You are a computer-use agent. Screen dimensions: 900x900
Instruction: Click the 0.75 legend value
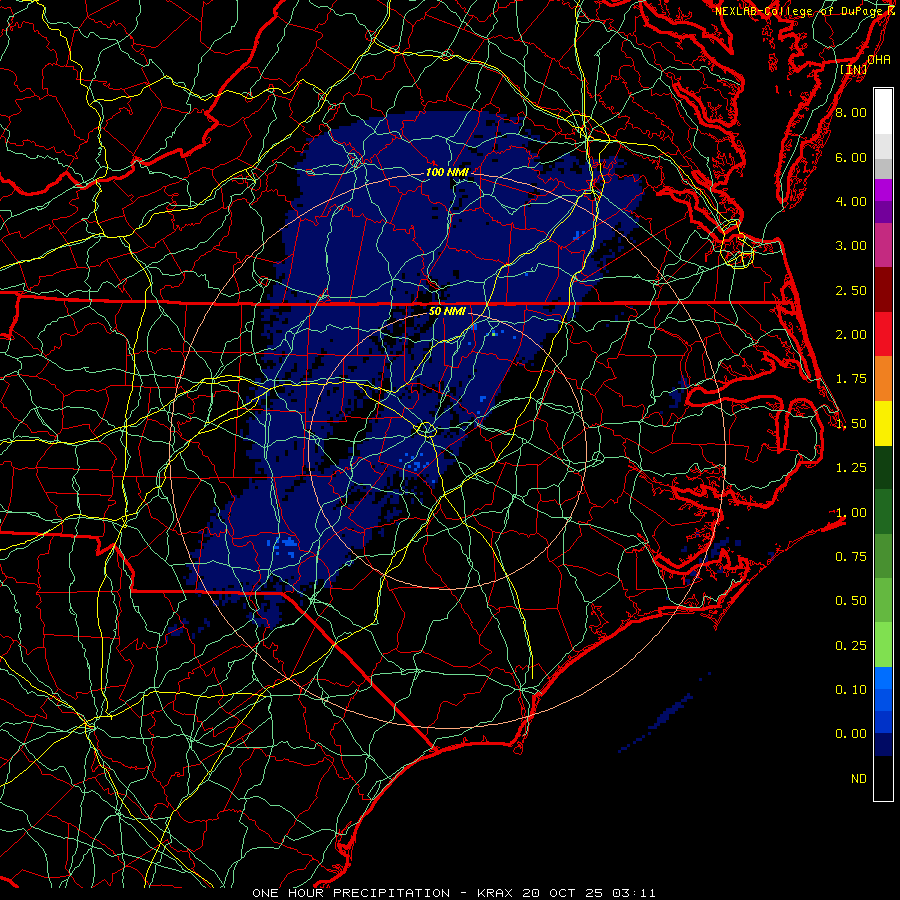click(851, 556)
